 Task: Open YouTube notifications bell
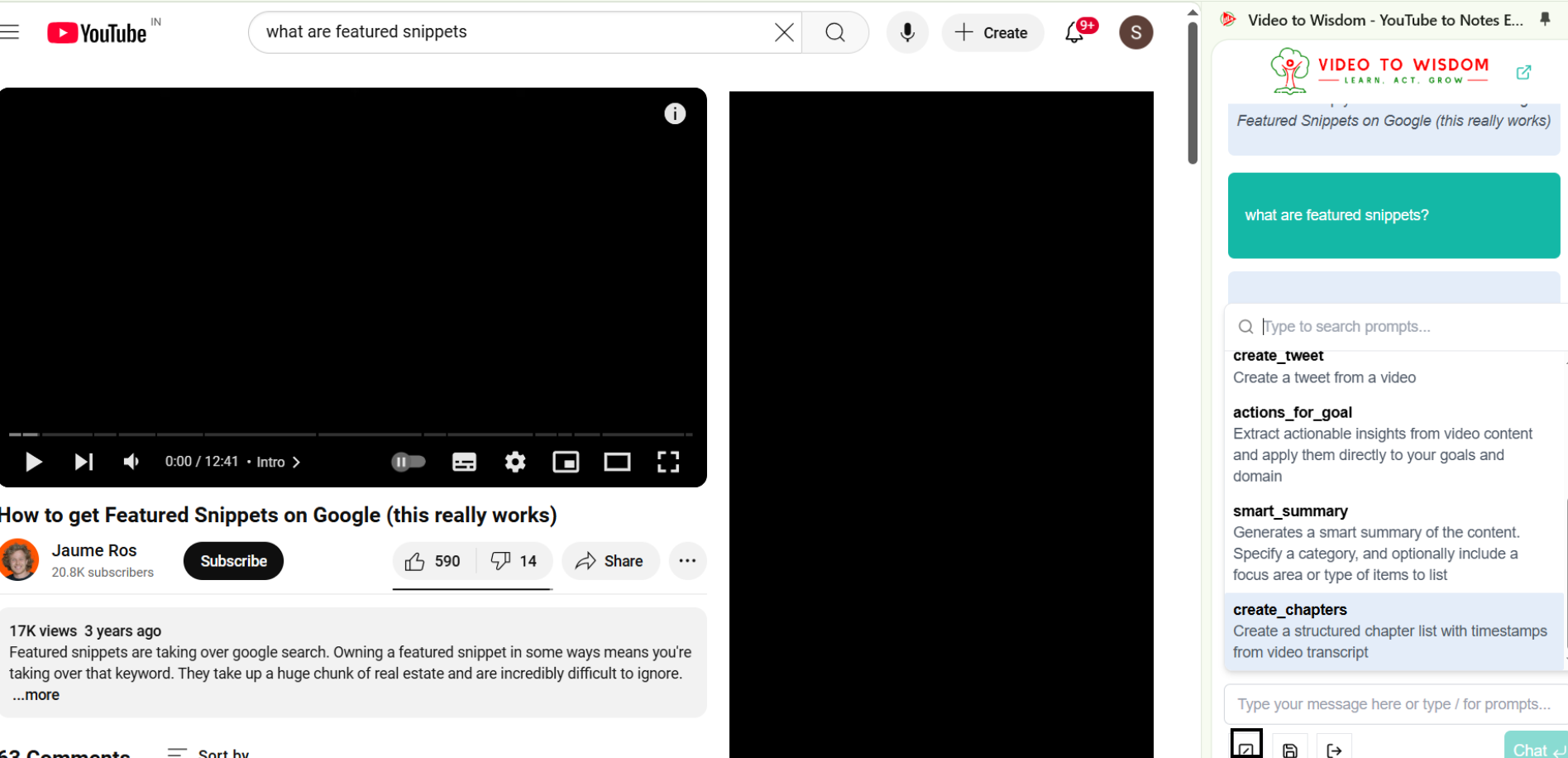coord(1074,32)
